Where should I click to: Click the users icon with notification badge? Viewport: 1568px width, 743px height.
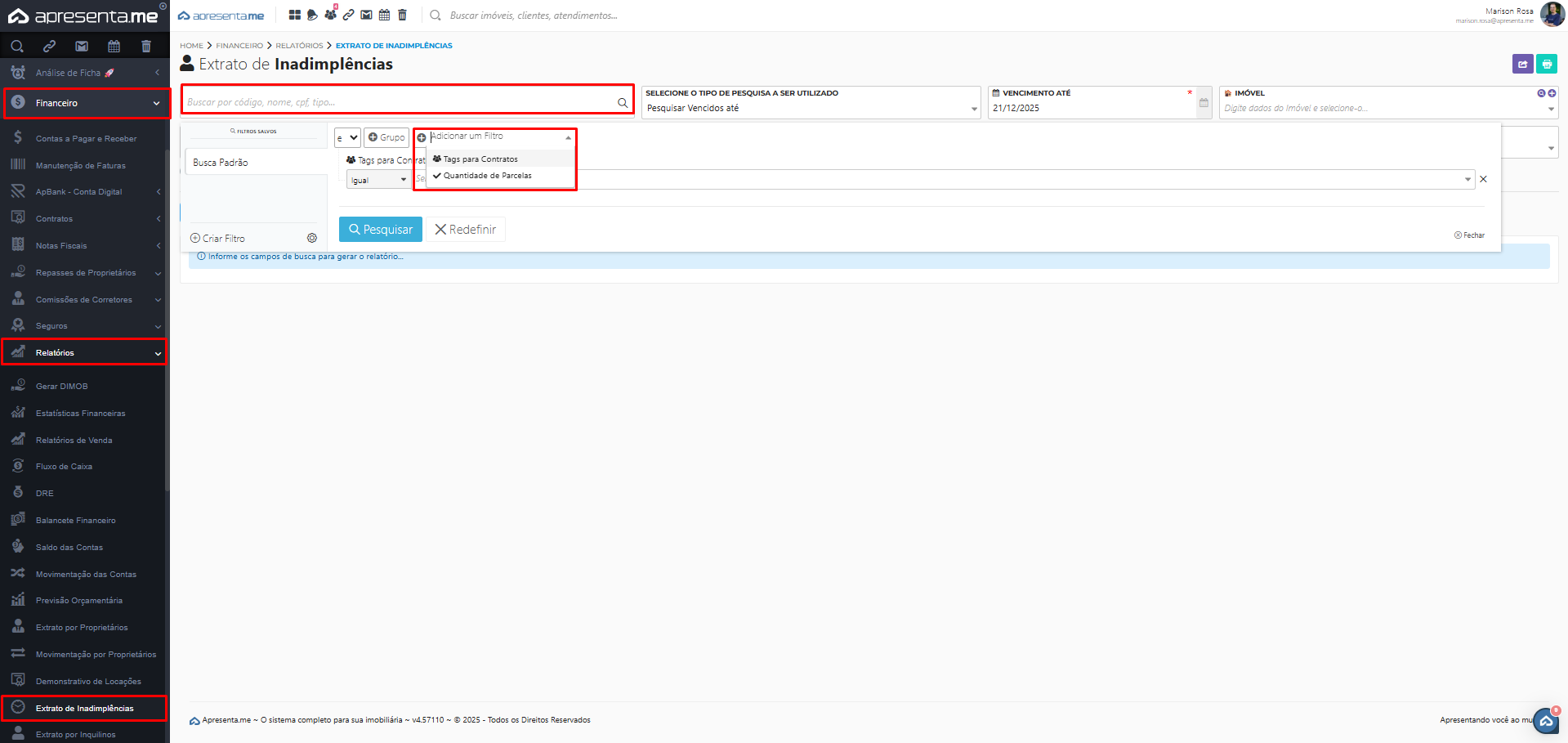(330, 15)
